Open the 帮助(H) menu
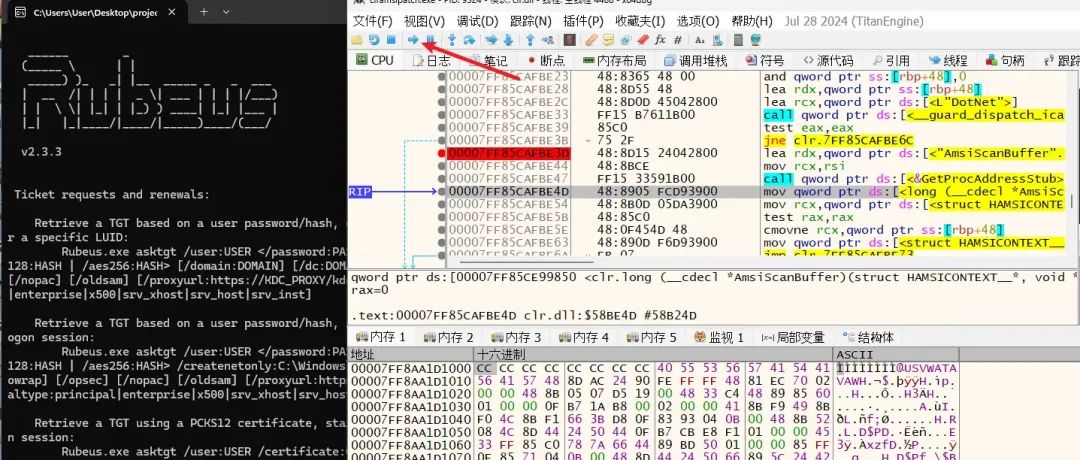 click(752, 21)
